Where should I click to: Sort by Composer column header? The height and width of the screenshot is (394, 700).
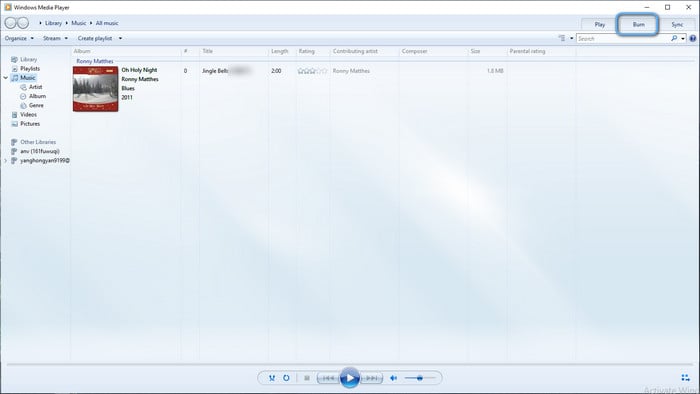pos(415,51)
